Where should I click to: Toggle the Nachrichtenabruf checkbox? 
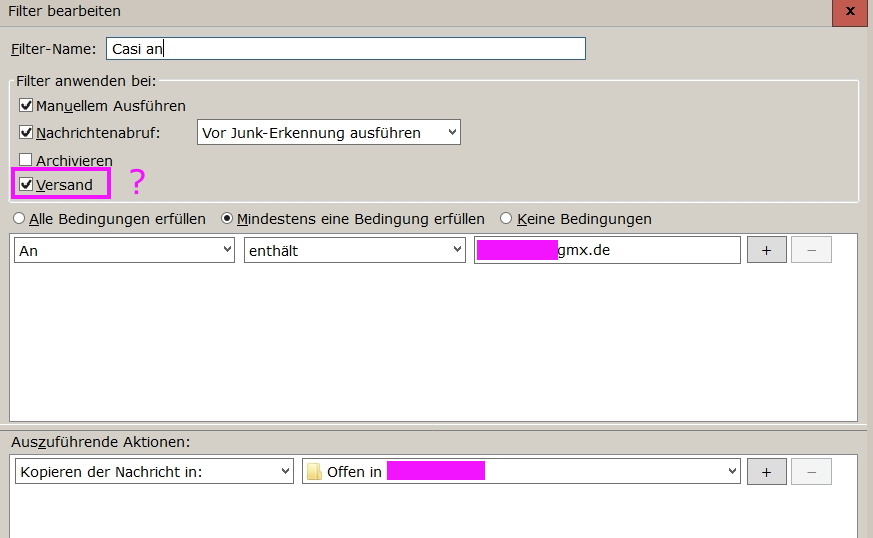[26, 133]
